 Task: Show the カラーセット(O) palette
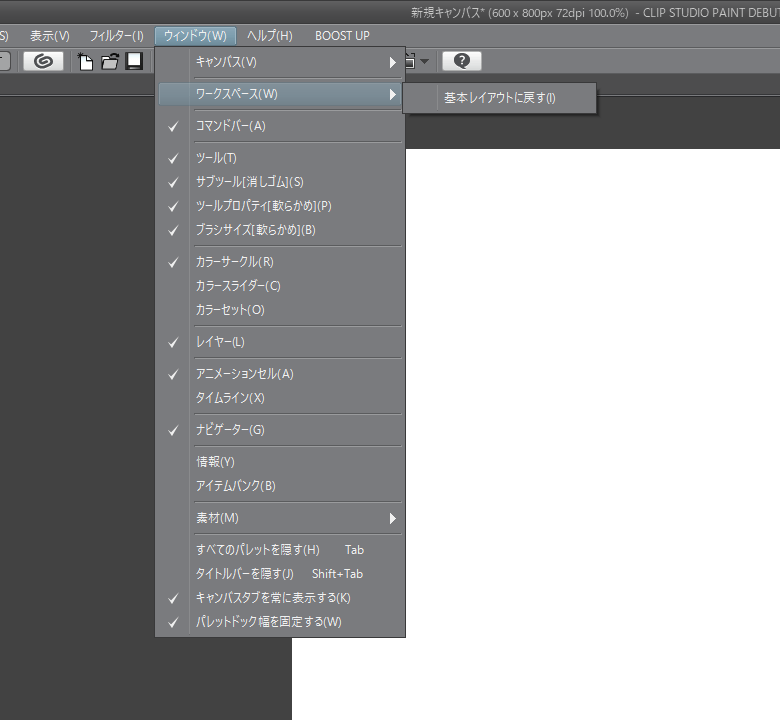tap(280, 309)
